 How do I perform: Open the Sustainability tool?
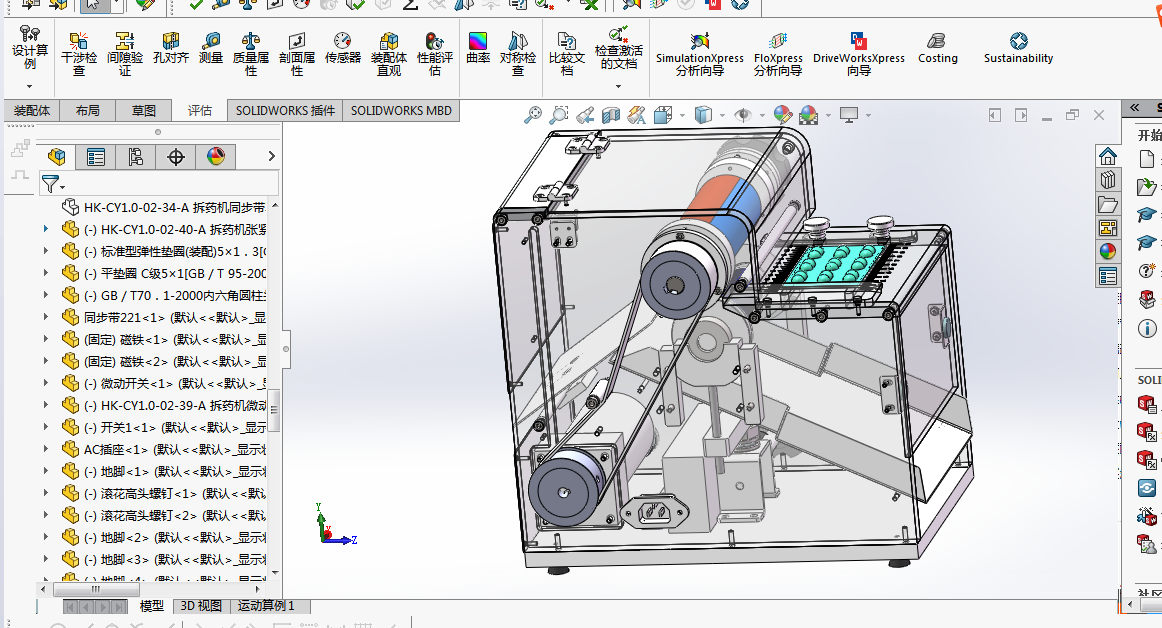point(1018,47)
